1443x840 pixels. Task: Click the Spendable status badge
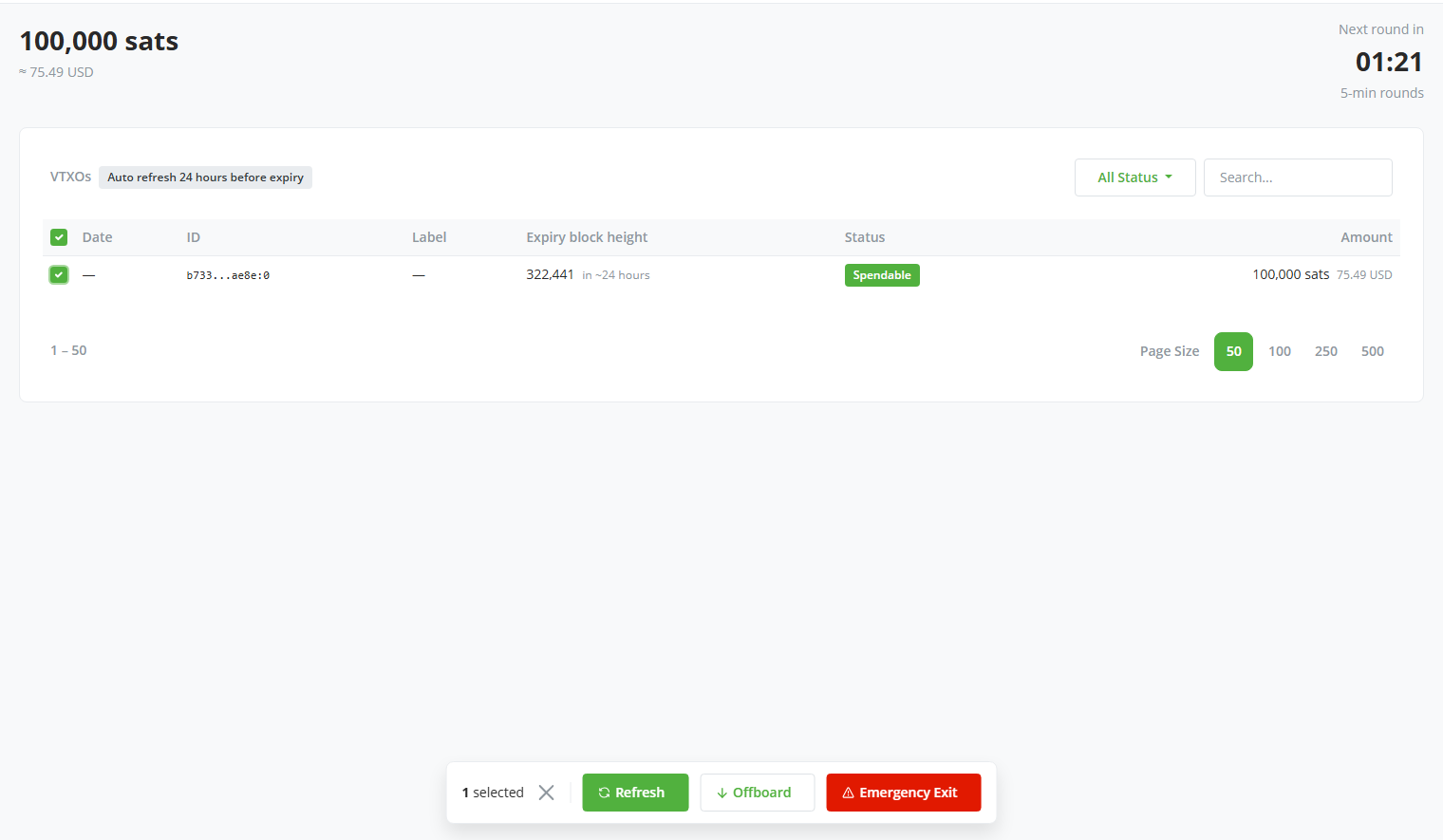[882, 275]
